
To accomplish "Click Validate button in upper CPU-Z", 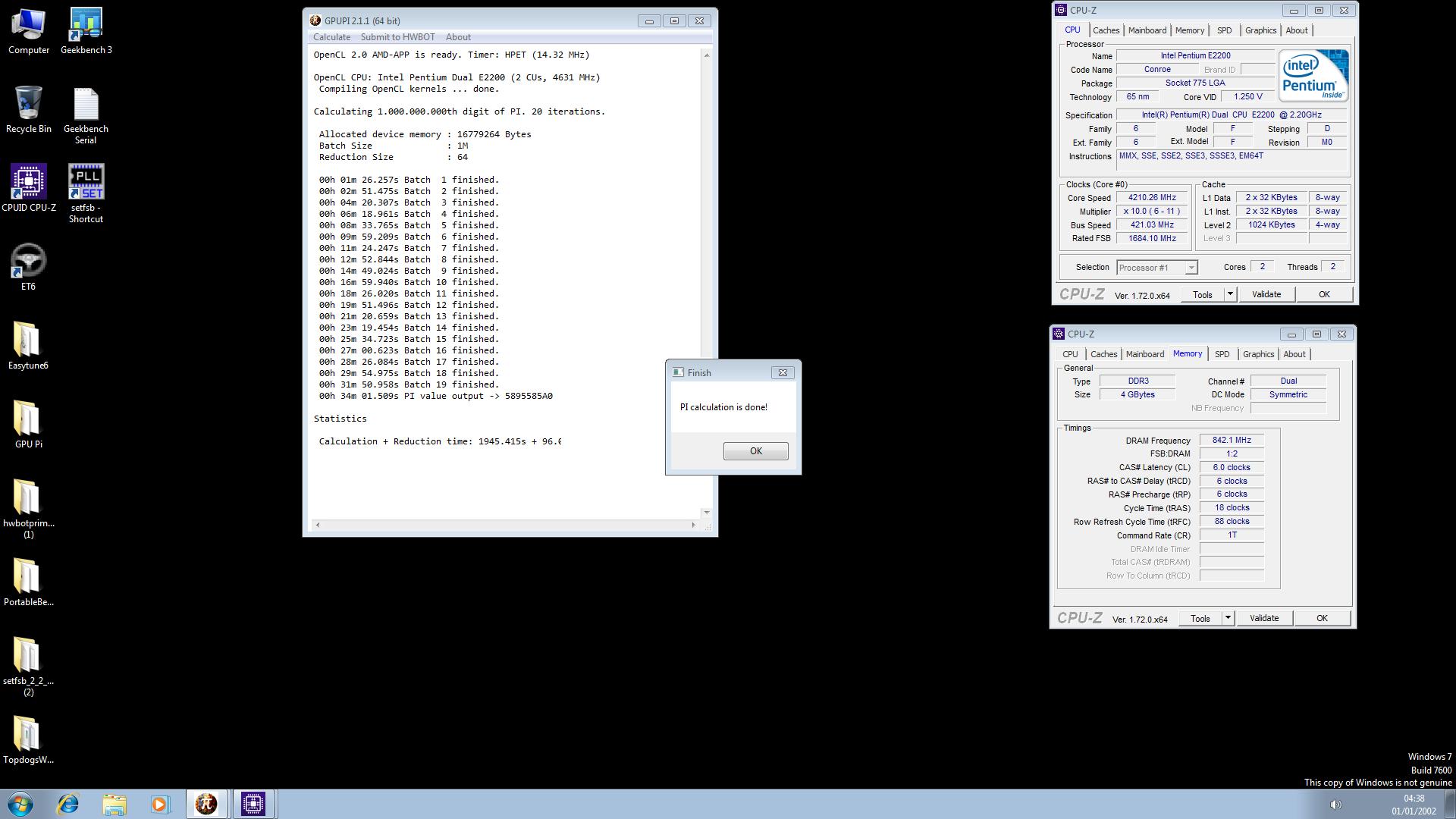I will click(1266, 294).
